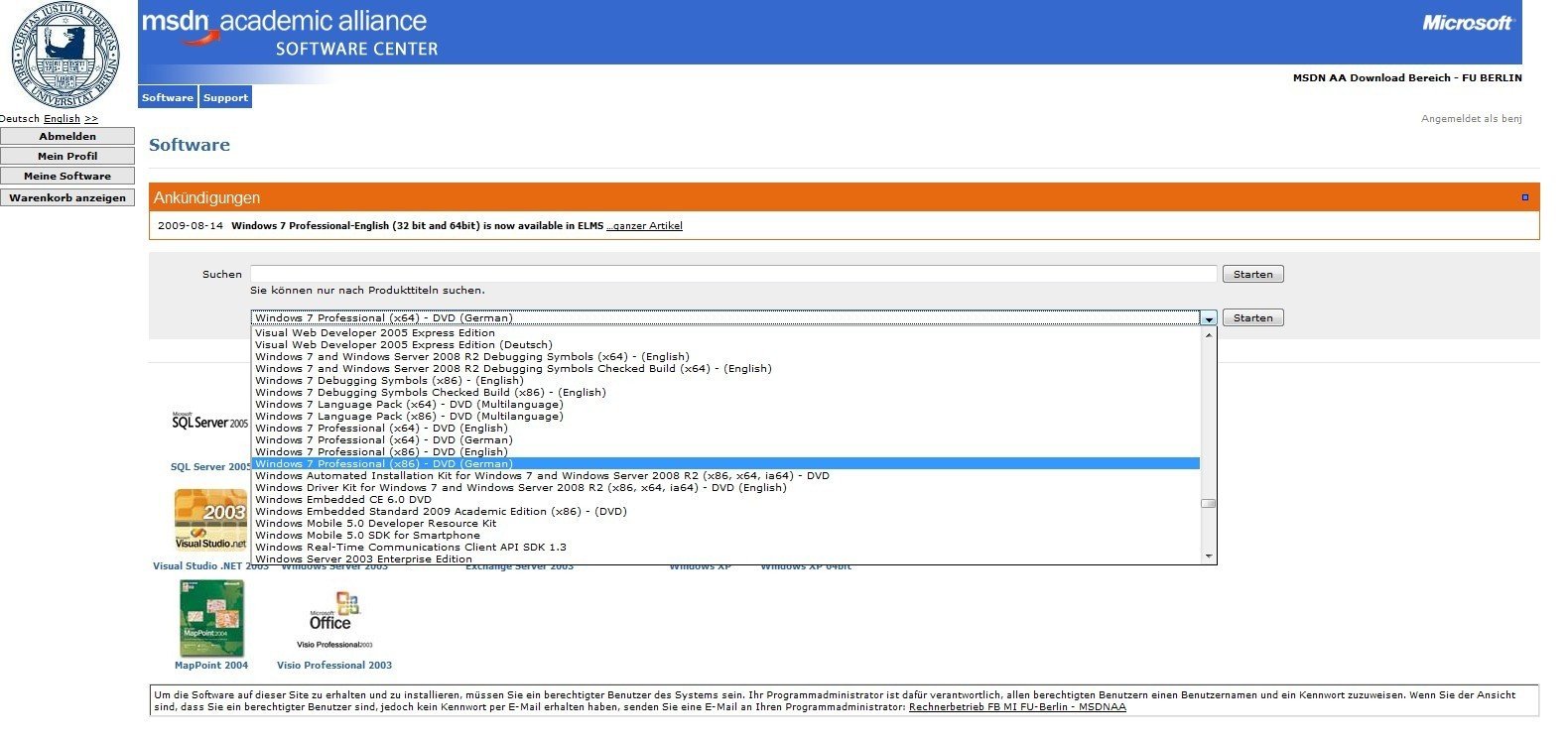The image size is (1568, 742).
Task: Click the Abmelden button
Action: [67, 136]
